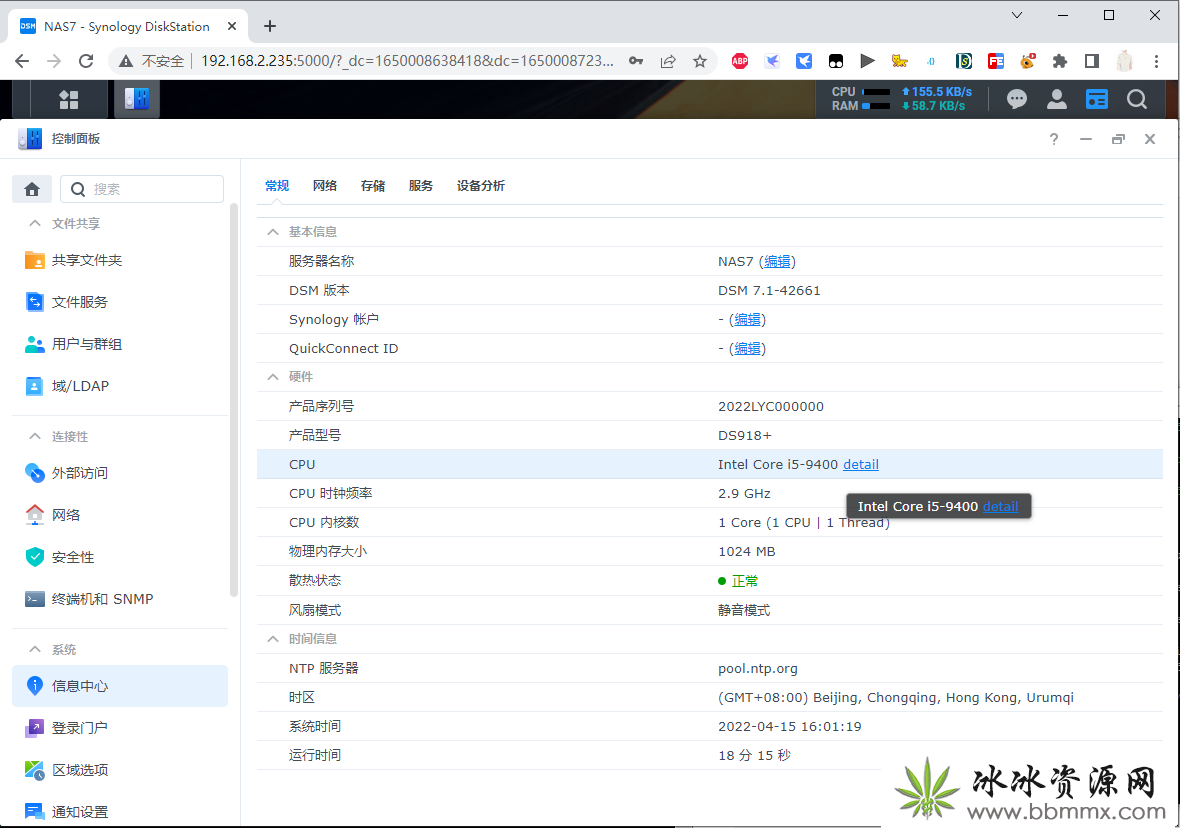Viewport: 1180px width, 828px height.
Task: Click the 静音模式 fan mode value
Action: pos(744,610)
